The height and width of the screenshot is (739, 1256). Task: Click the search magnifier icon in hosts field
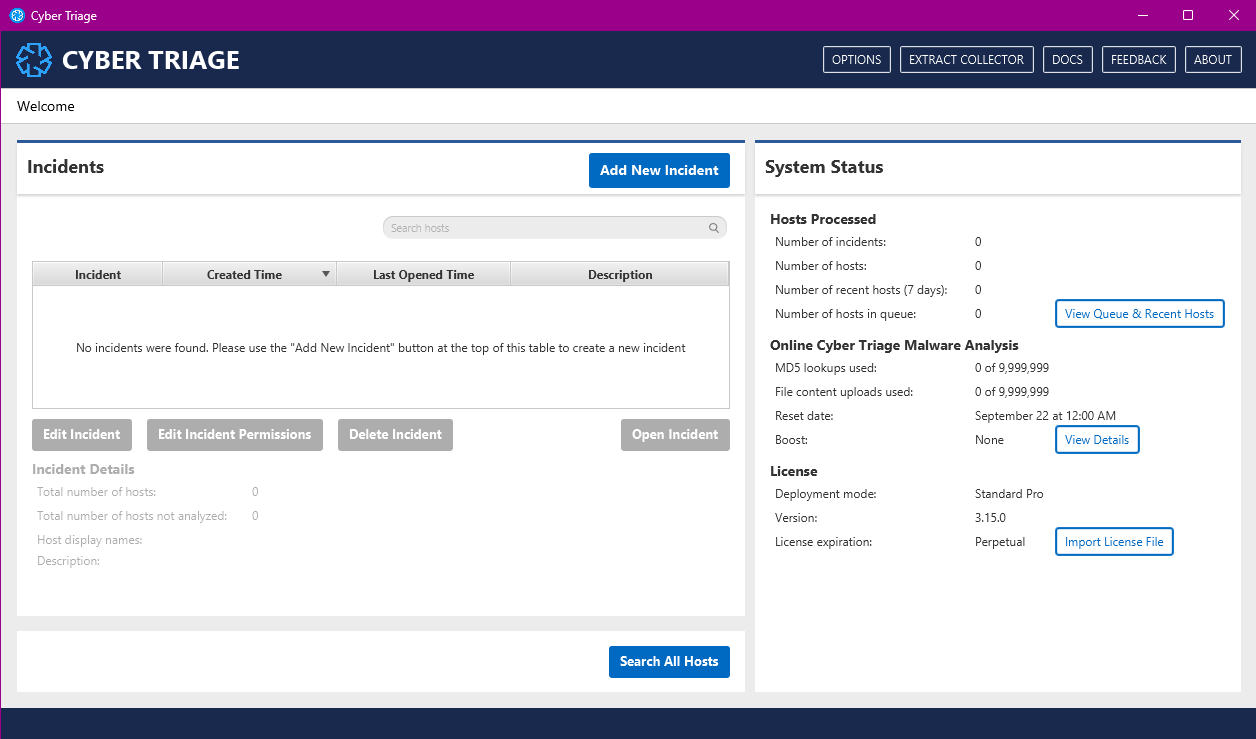(x=714, y=228)
